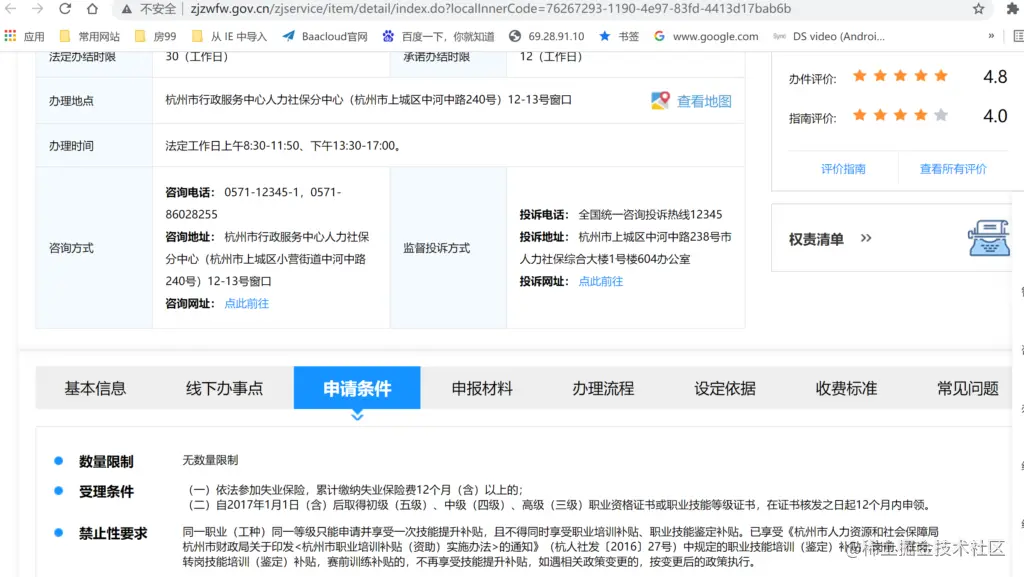Click the 权责清单 card title
Viewport: 1024px width, 577px height.
coord(816,239)
